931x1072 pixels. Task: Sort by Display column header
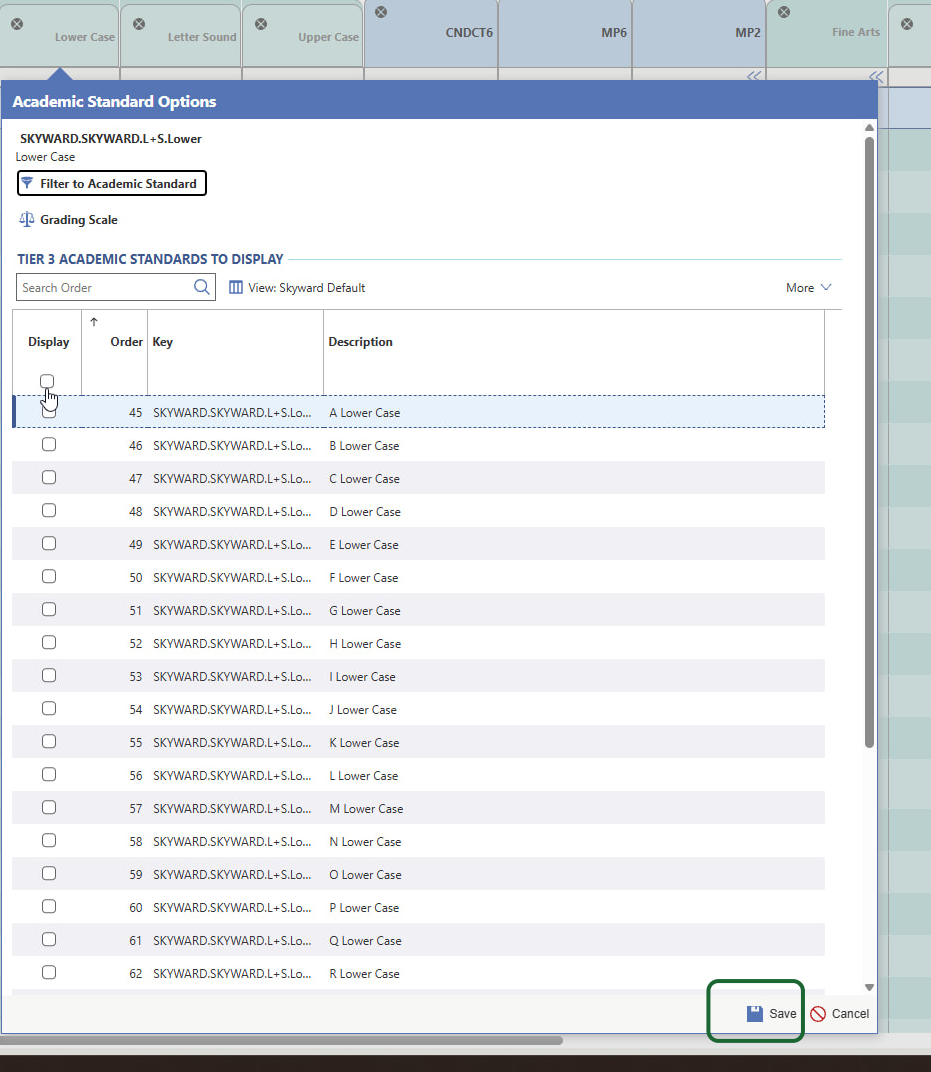click(x=49, y=342)
